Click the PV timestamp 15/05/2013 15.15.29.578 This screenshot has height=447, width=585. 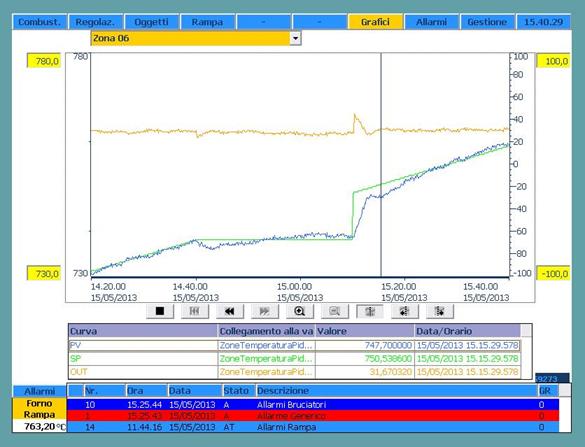click(x=467, y=346)
